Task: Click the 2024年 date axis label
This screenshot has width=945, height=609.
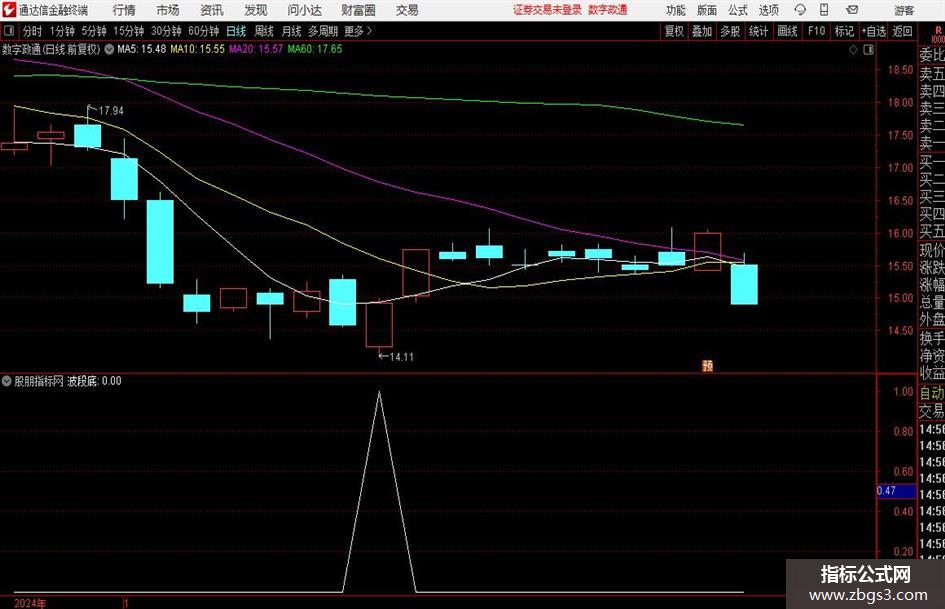Action: coord(30,603)
